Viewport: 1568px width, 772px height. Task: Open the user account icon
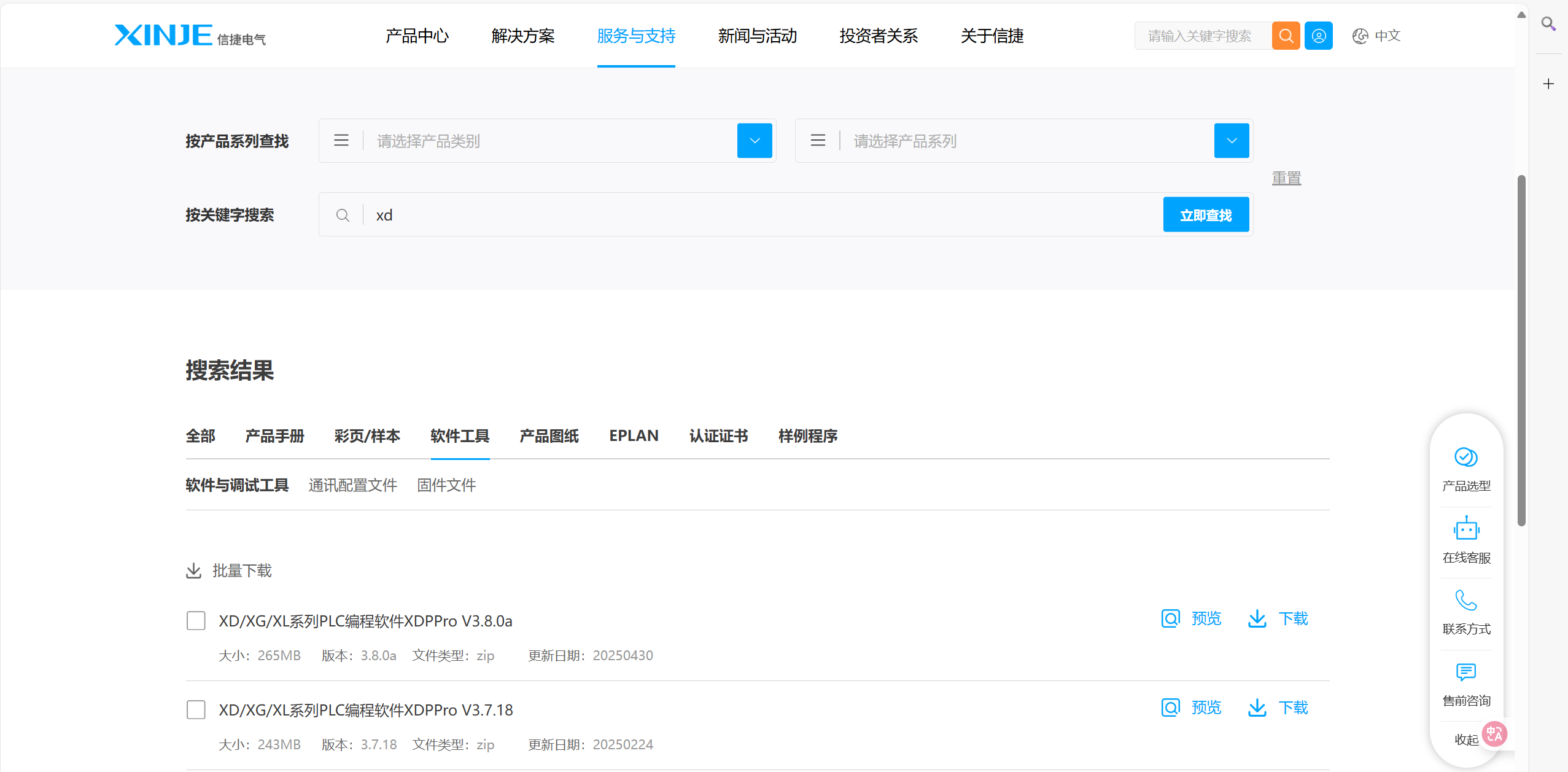[1318, 36]
